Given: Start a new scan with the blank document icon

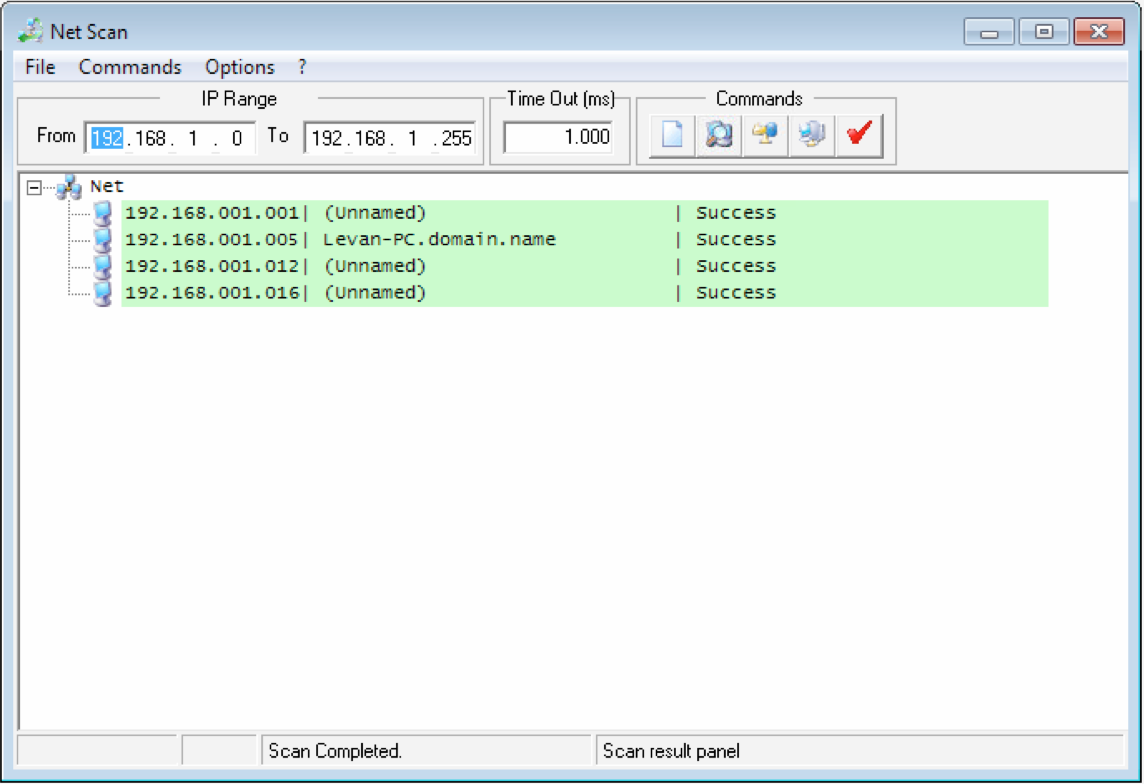Looking at the screenshot, I should tap(670, 136).
